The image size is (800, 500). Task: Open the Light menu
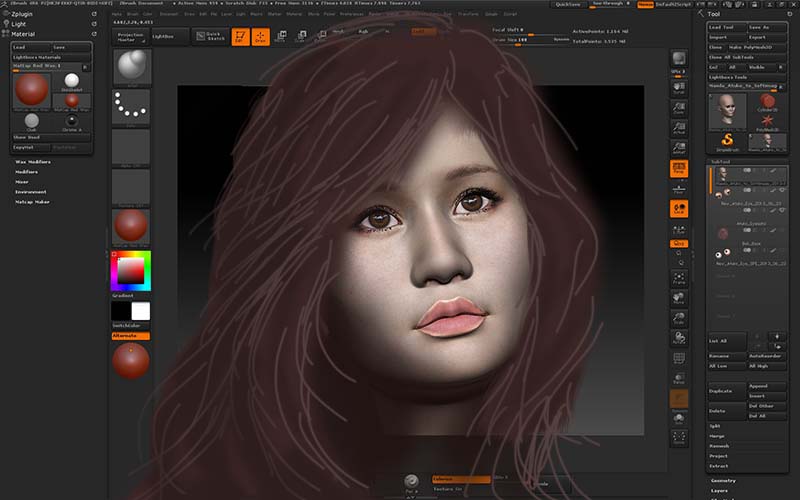point(19,24)
